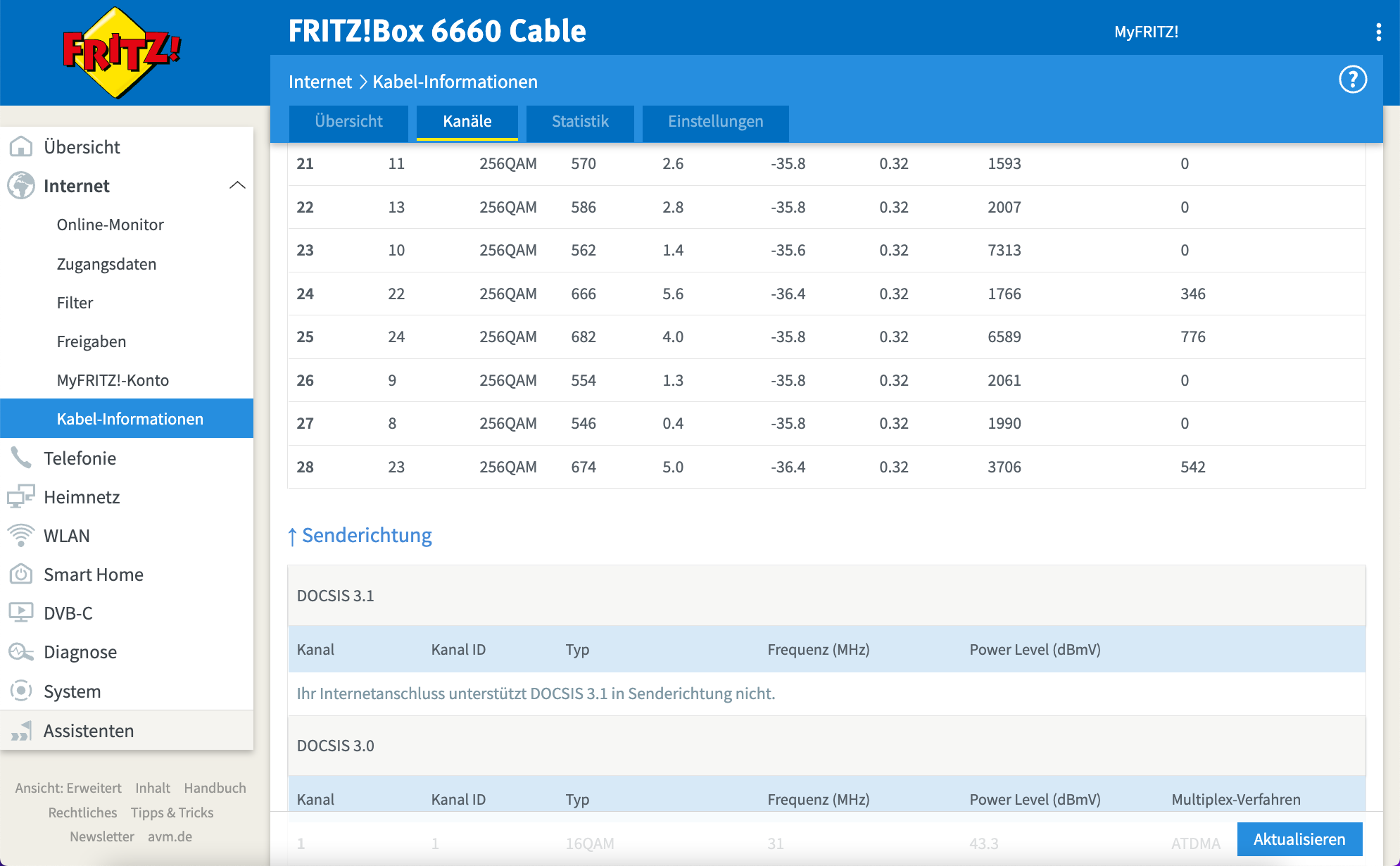Click the MyFRITZ! header link

coord(1146,32)
